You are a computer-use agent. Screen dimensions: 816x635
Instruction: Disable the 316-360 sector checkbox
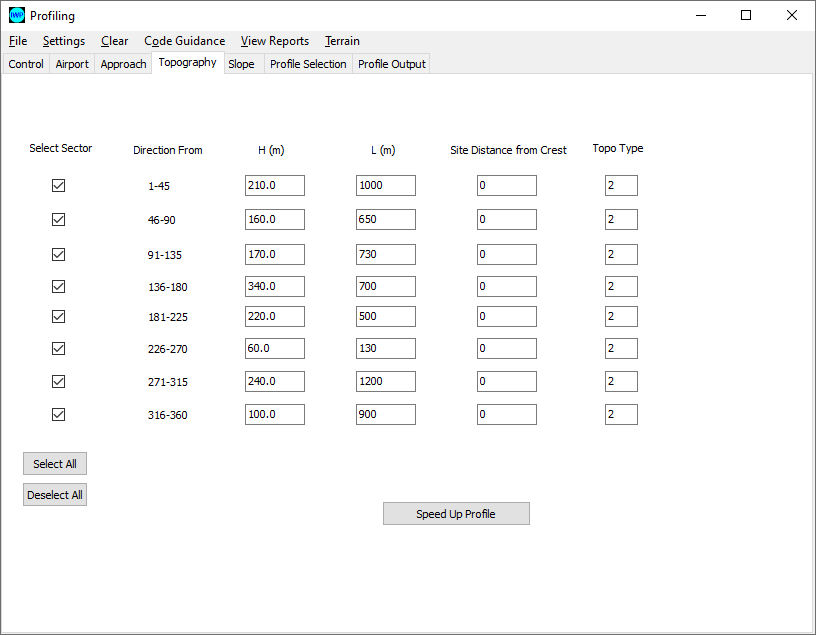(x=58, y=414)
